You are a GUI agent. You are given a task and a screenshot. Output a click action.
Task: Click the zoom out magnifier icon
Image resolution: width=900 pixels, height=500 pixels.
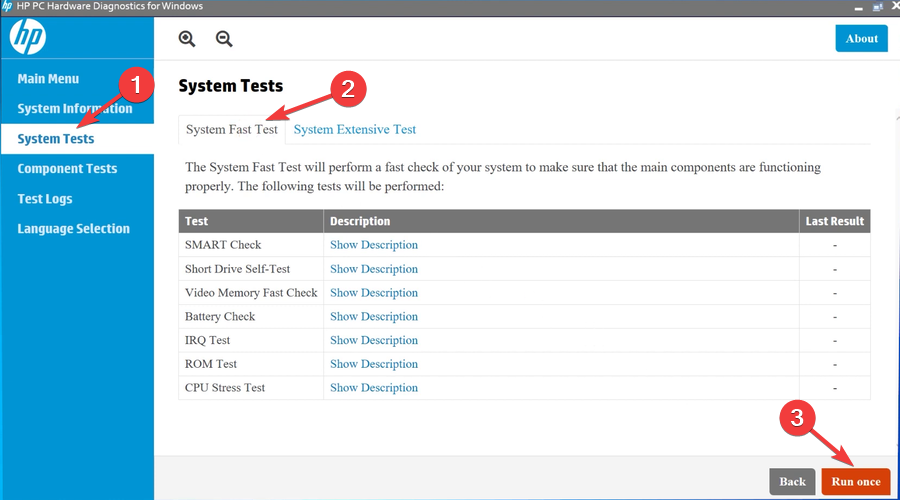point(224,38)
